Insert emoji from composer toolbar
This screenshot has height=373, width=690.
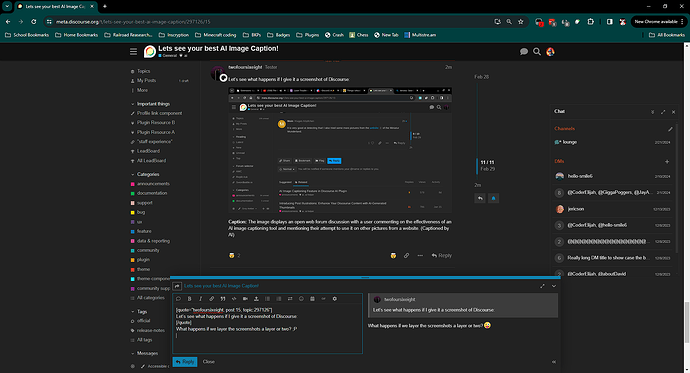[301, 299]
